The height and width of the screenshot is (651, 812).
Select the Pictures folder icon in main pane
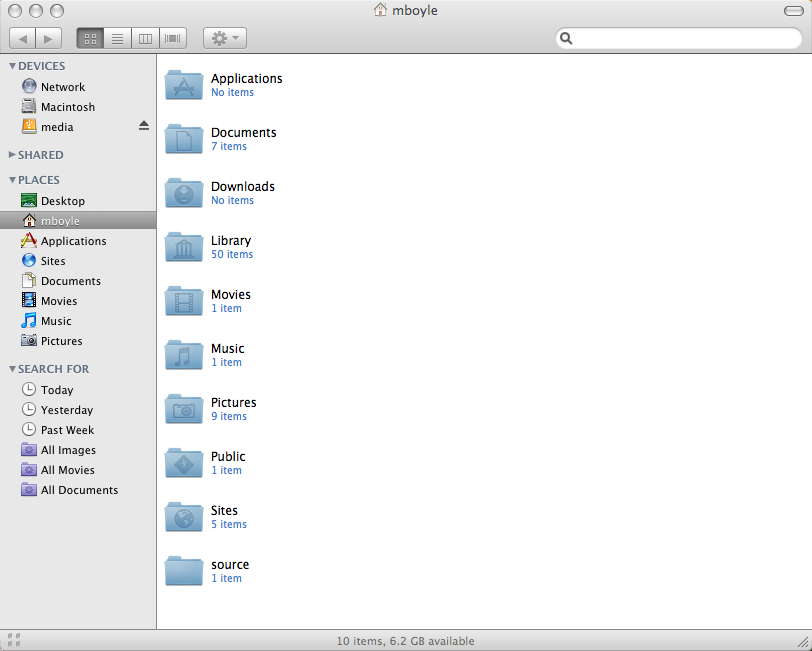(184, 409)
